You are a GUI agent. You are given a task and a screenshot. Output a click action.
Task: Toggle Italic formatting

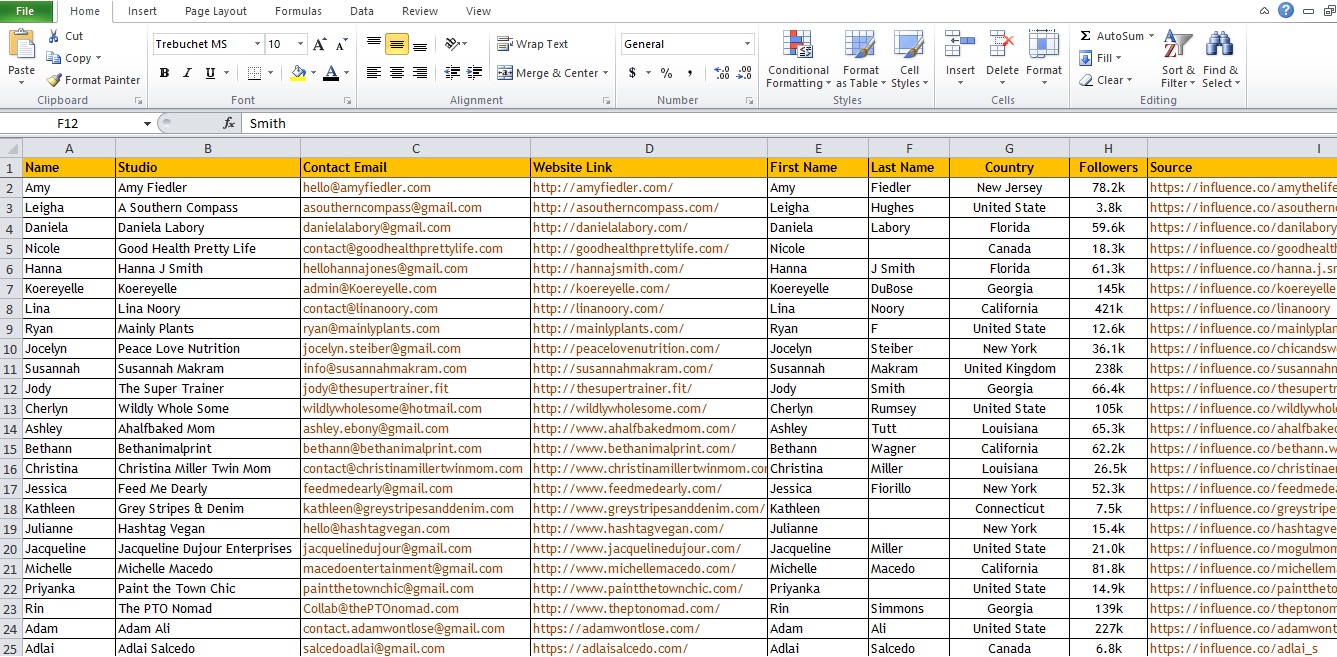pyautogui.click(x=187, y=73)
